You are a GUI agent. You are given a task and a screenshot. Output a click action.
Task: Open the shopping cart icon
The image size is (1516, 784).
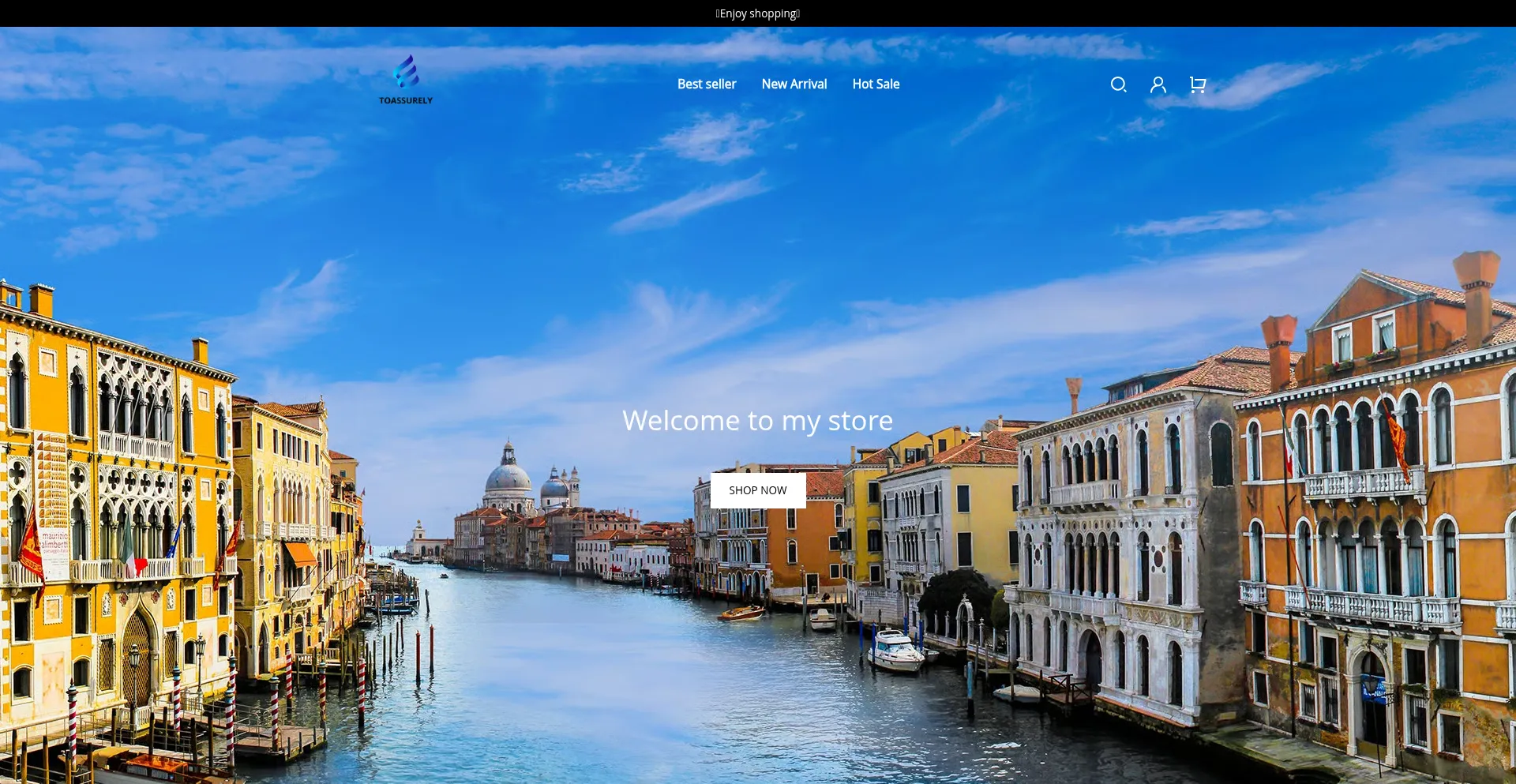point(1197,84)
